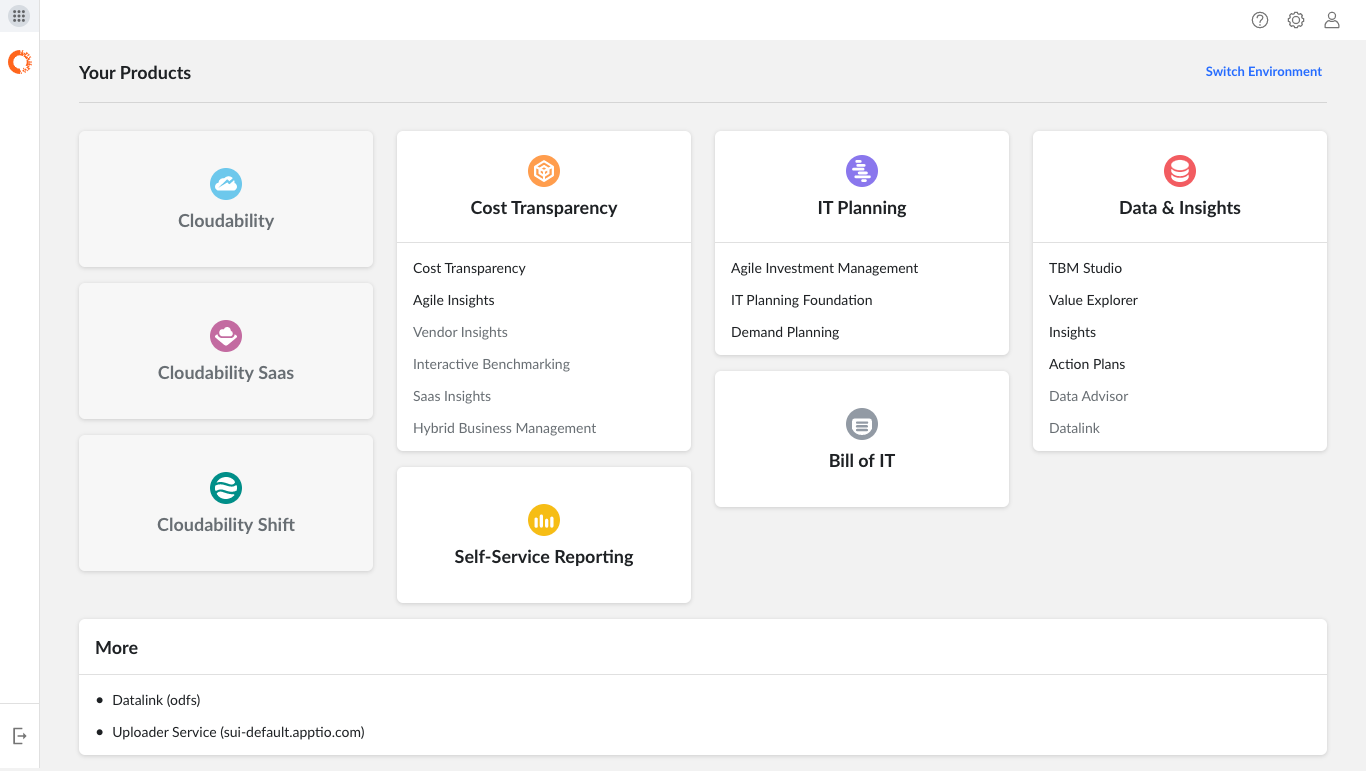Open Agile Insights under Cost Transparency
The height and width of the screenshot is (771, 1366).
[454, 300]
